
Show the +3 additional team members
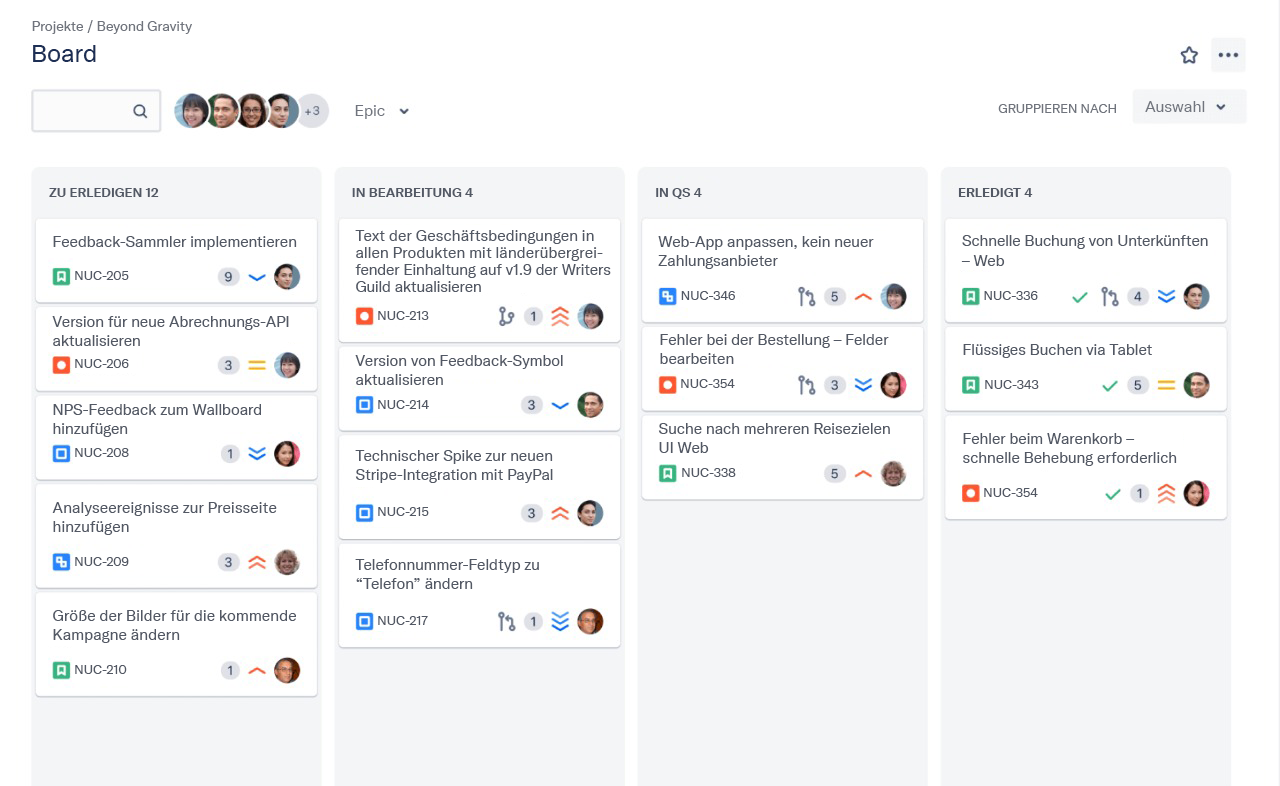[312, 111]
